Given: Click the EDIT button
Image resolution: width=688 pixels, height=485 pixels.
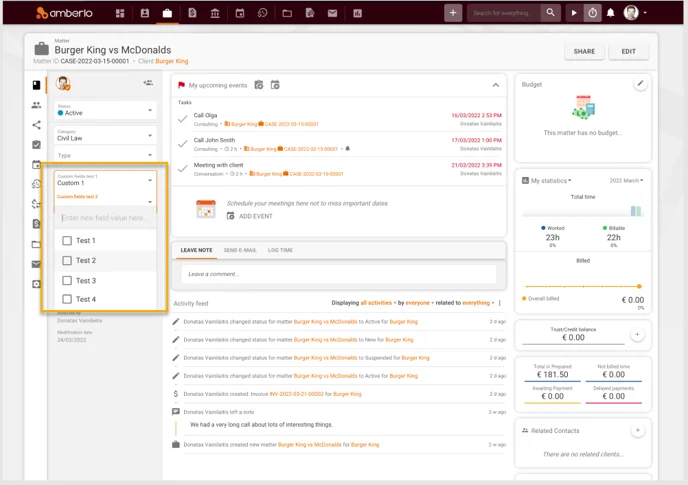Looking at the screenshot, I should coord(628,51).
